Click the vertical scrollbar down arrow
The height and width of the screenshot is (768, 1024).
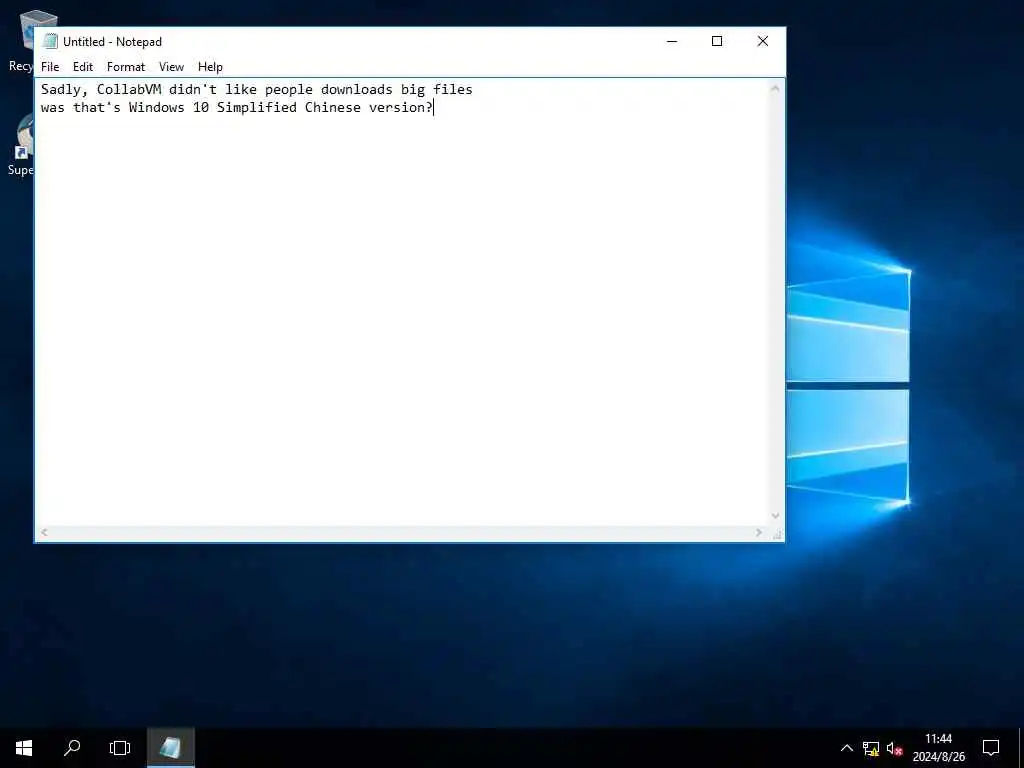[x=775, y=516]
